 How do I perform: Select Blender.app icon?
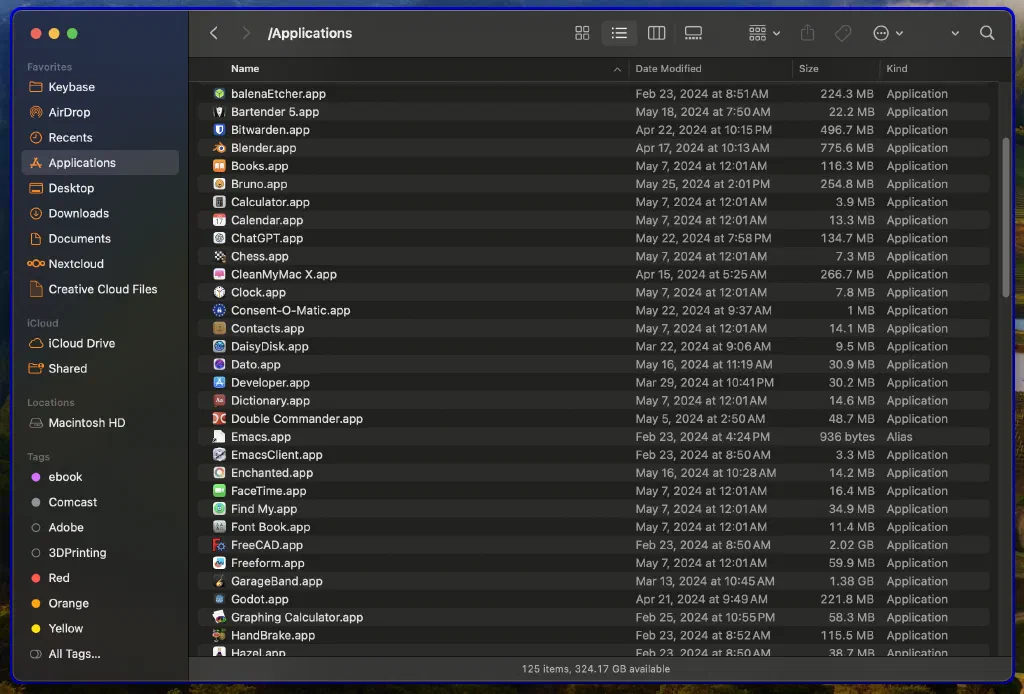point(219,148)
